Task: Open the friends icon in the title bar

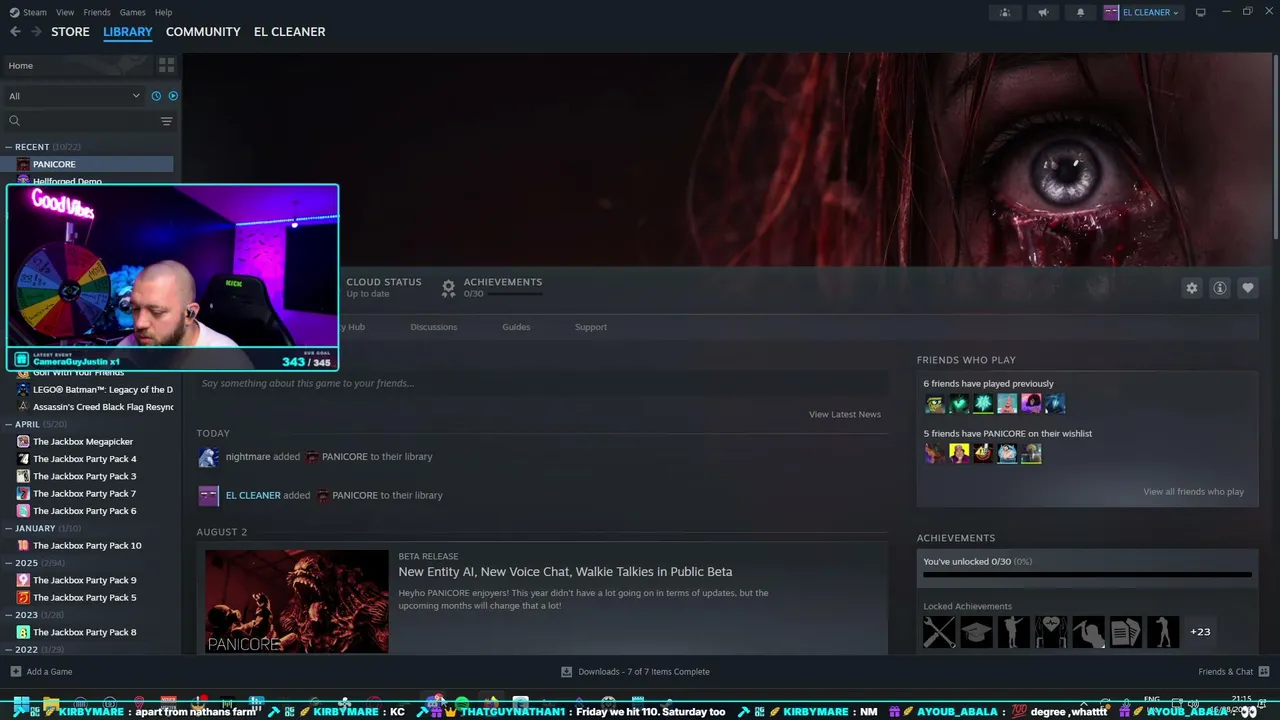Action: [x=1005, y=12]
